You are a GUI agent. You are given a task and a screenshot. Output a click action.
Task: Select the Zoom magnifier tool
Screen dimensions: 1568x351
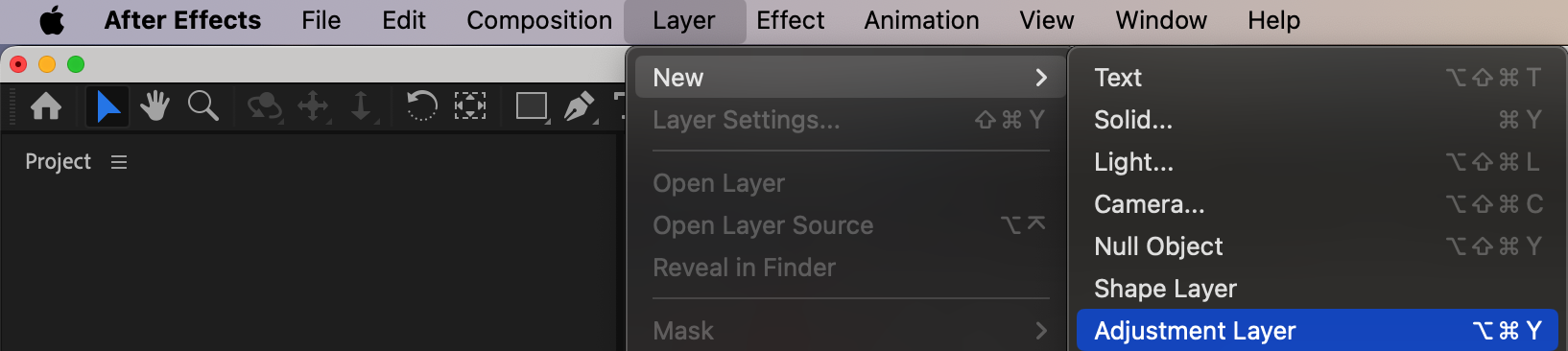tap(202, 105)
